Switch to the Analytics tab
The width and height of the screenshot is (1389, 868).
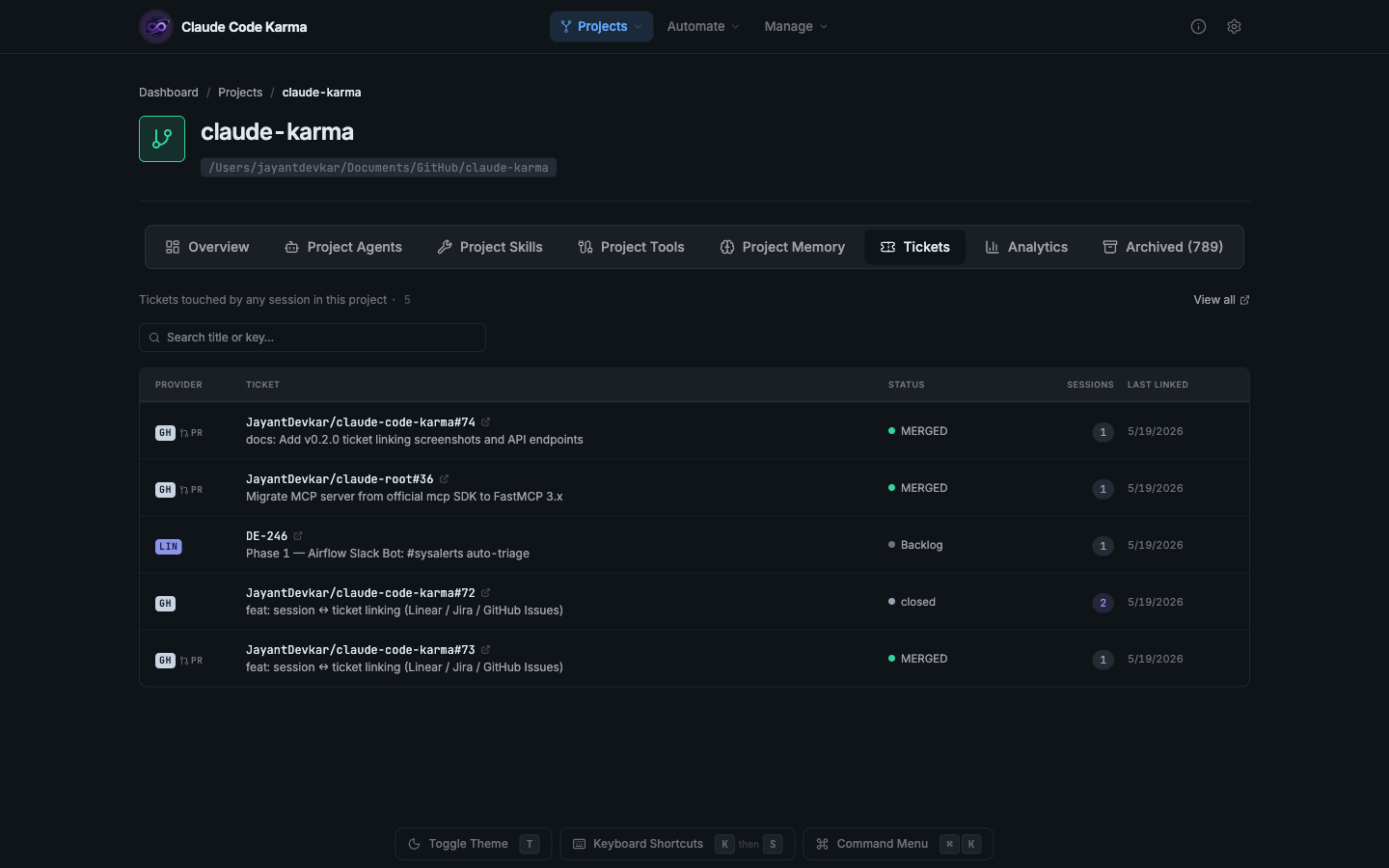(1026, 248)
